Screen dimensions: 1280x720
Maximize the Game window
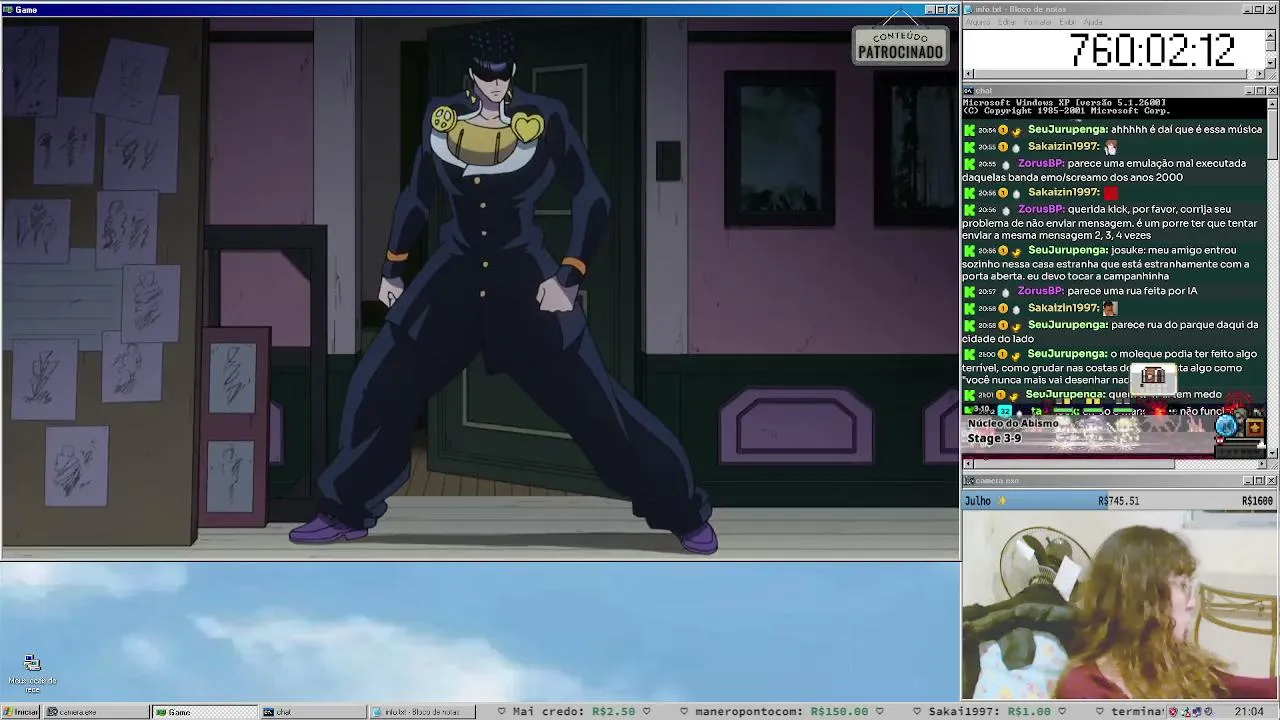coord(941,9)
